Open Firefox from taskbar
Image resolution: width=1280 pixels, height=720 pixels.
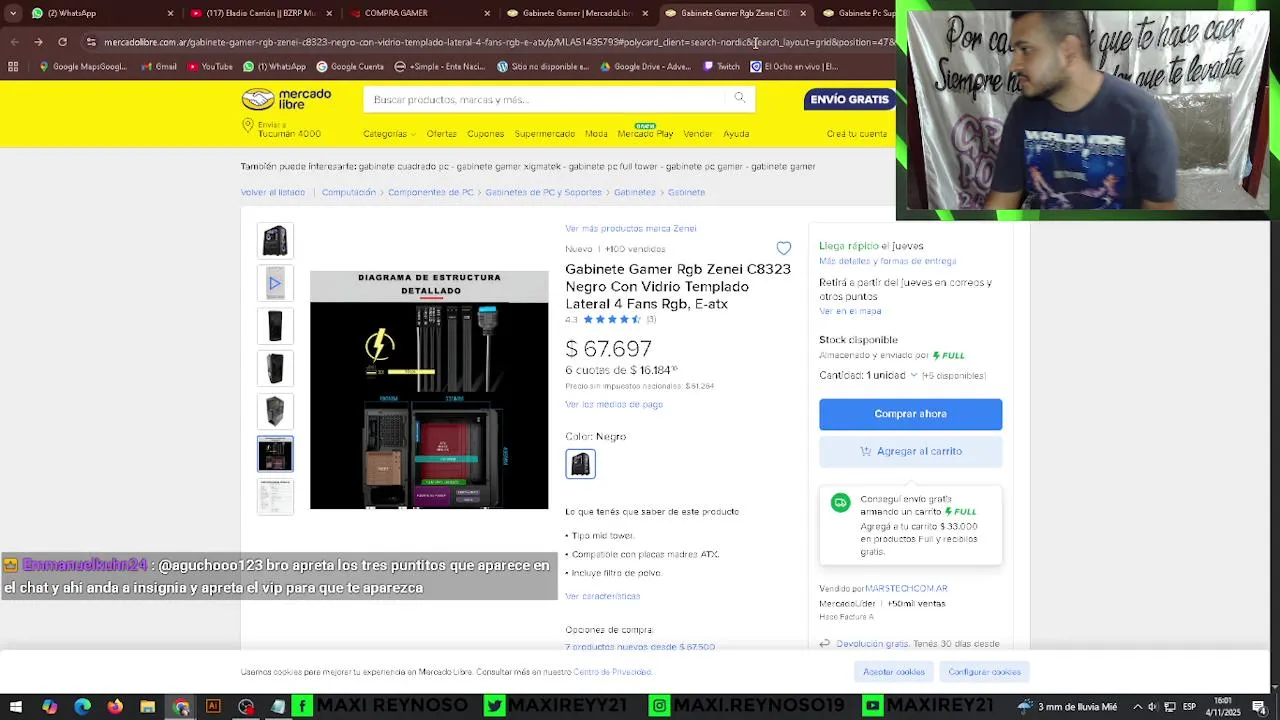point(115,707)
